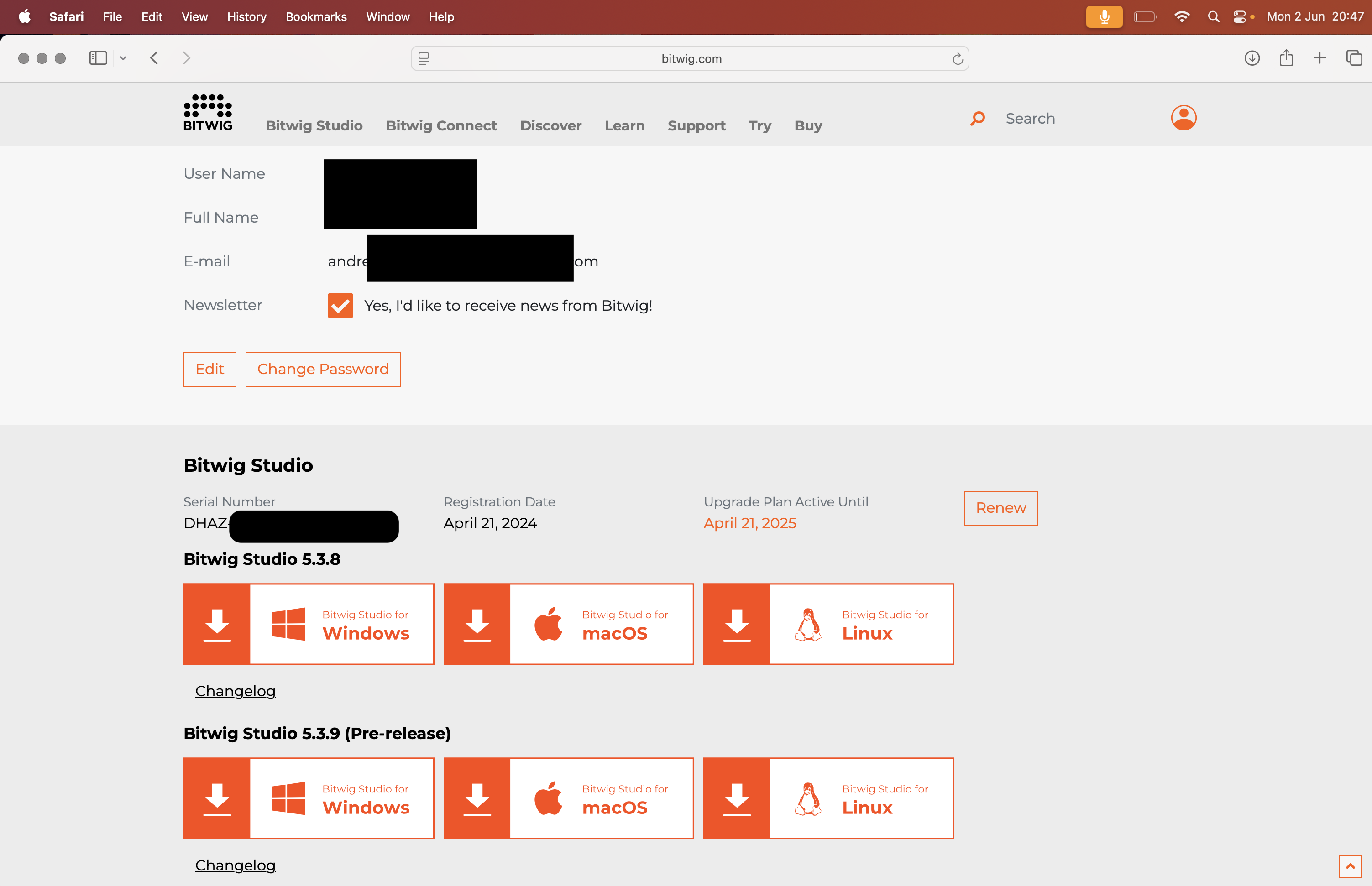Click the microphone indicator in menu bar
This screenshot has width=1372, height=886.
[1104, 17]
